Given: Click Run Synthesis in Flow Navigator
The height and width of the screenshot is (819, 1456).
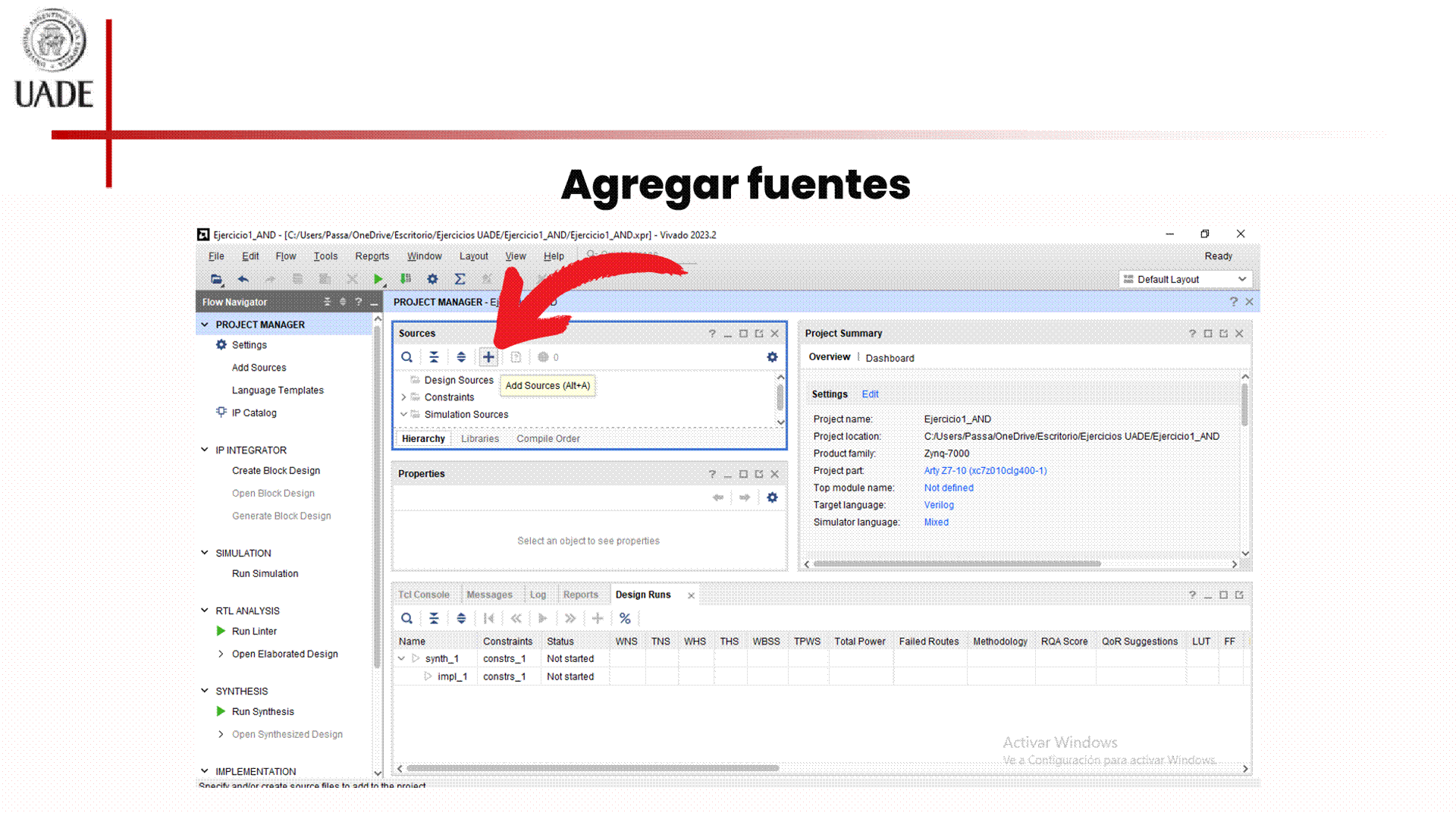Looking at the screenshot, I should tap(262, 712).
